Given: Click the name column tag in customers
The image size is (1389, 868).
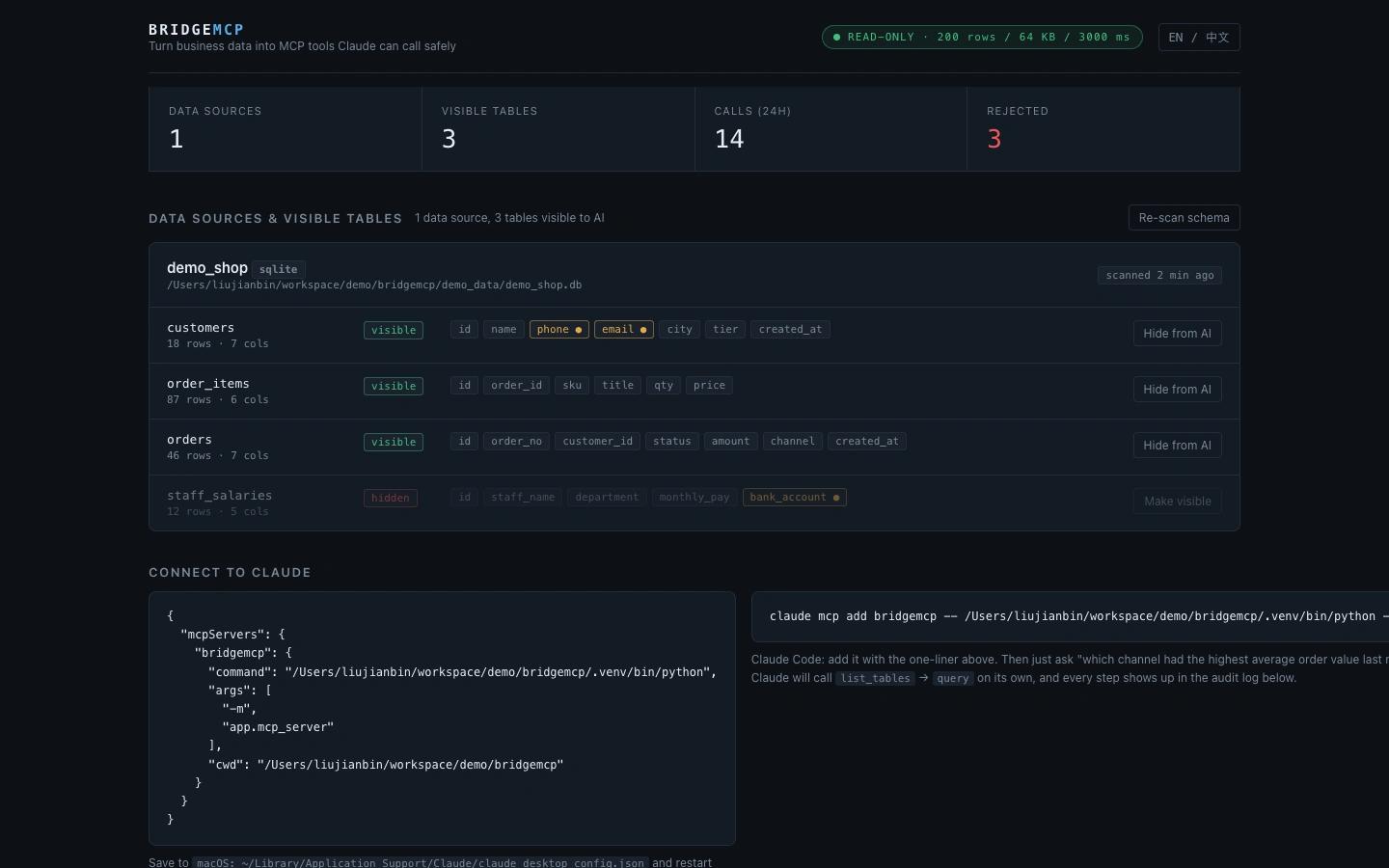Looking at the screenshot, I should [504, 330].
